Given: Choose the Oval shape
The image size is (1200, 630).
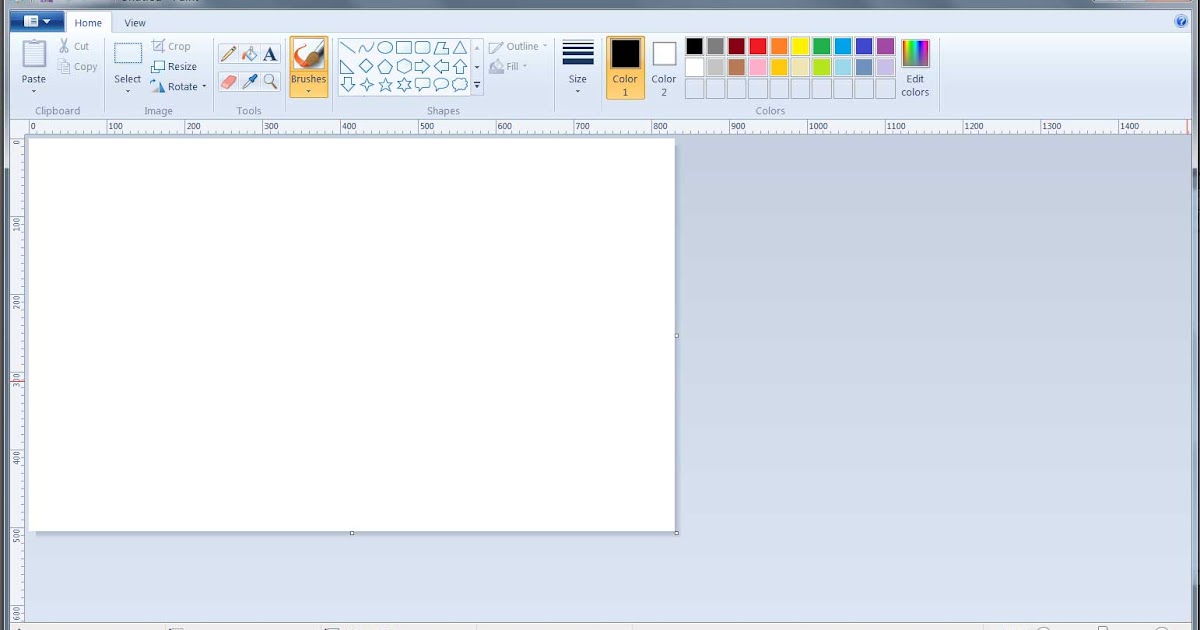Looking at the screenshot, I should (x=385, y=48).
